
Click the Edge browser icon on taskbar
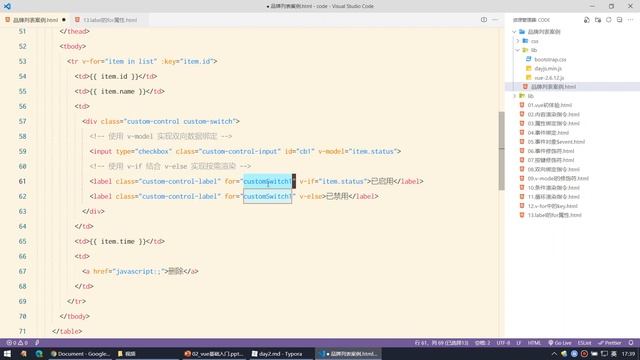click(x=39, y=354)
